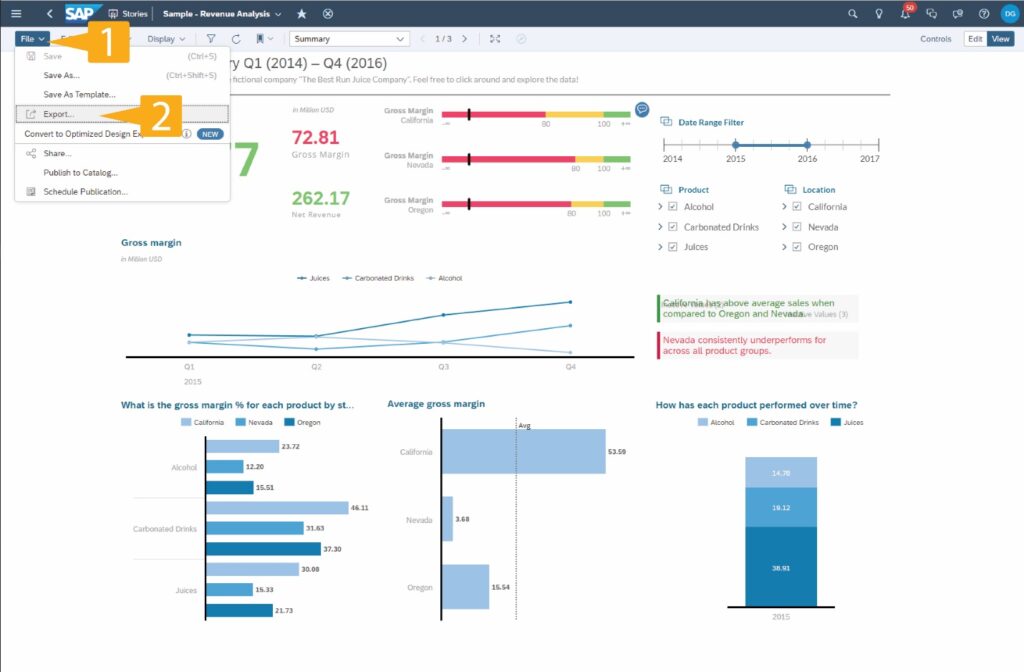Refresh the story data

[x=236, y=38]
